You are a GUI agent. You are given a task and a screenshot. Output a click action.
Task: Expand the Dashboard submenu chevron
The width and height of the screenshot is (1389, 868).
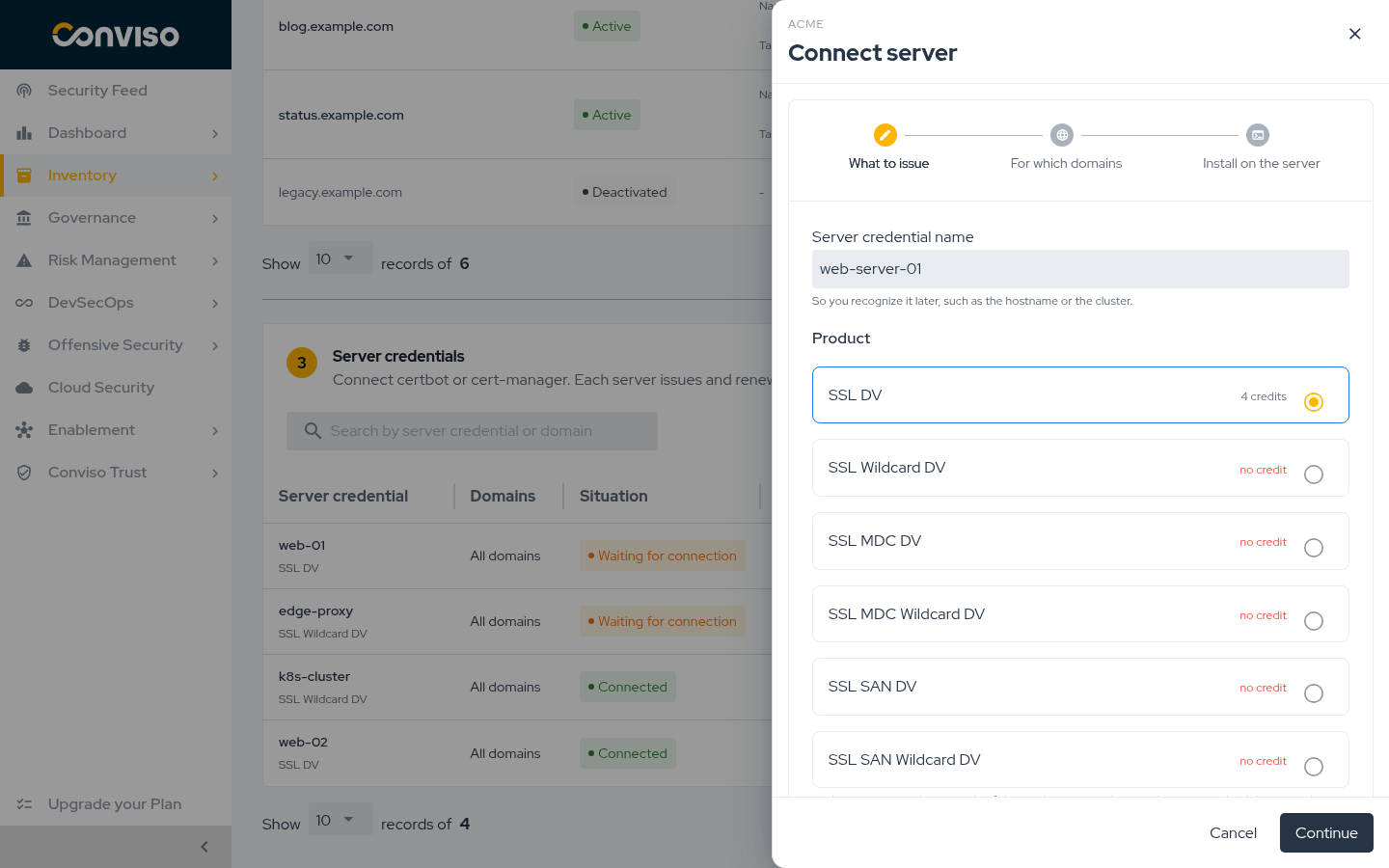point(215,134)
